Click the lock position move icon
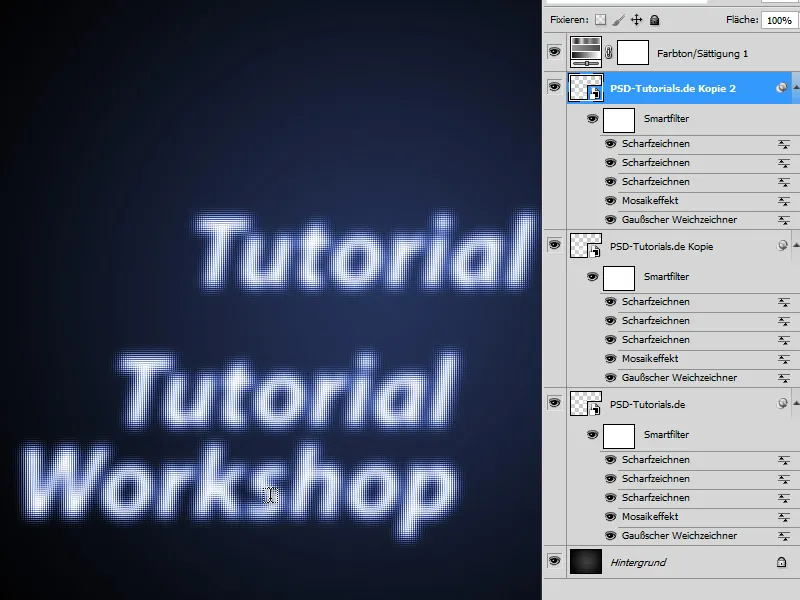This screenshot has width=800, height=600. [x=636, y=20]
